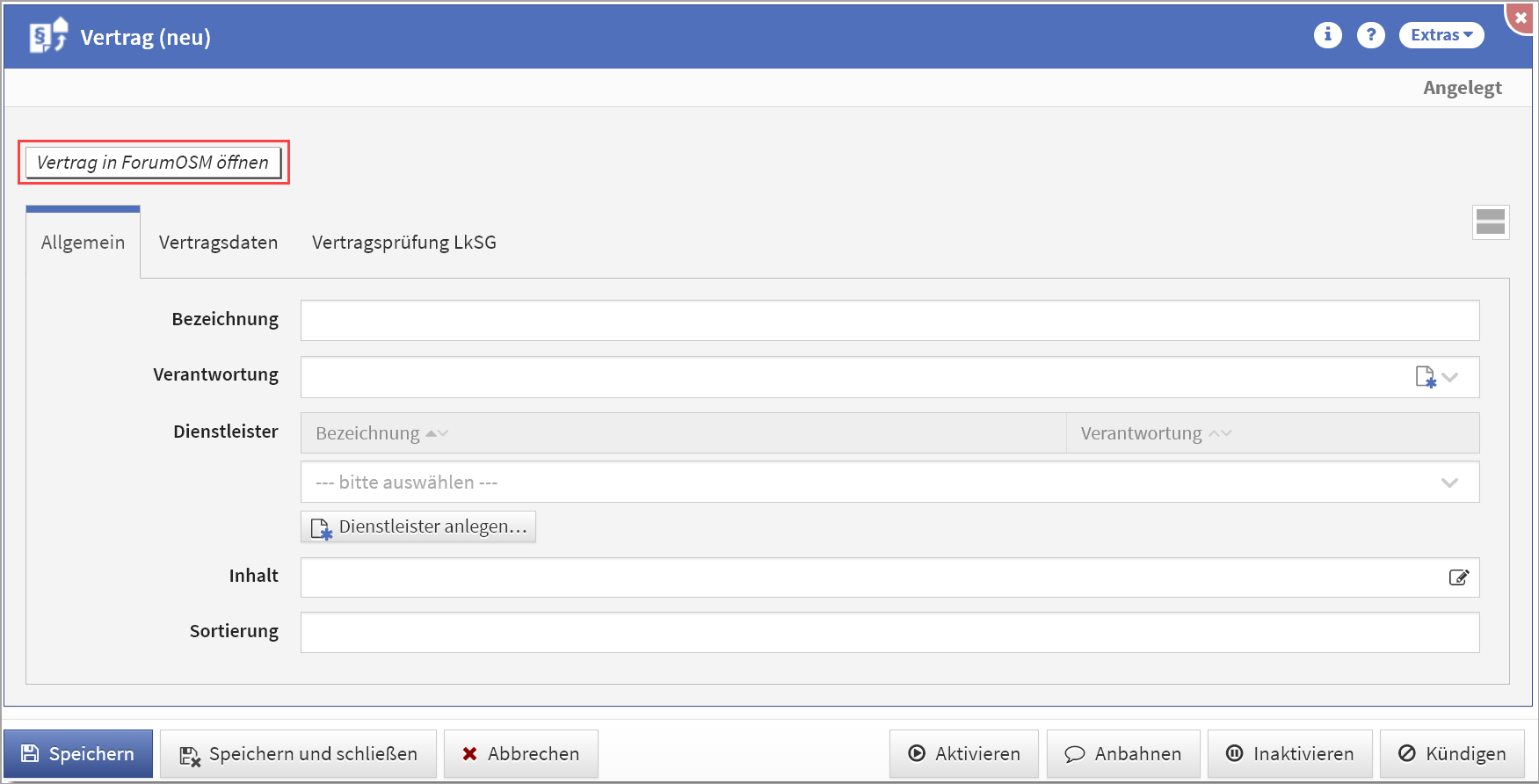Click Vertrag in ForumOSM öffnen button
This screenshot has height=784, width=1539.
pos(153,163)
